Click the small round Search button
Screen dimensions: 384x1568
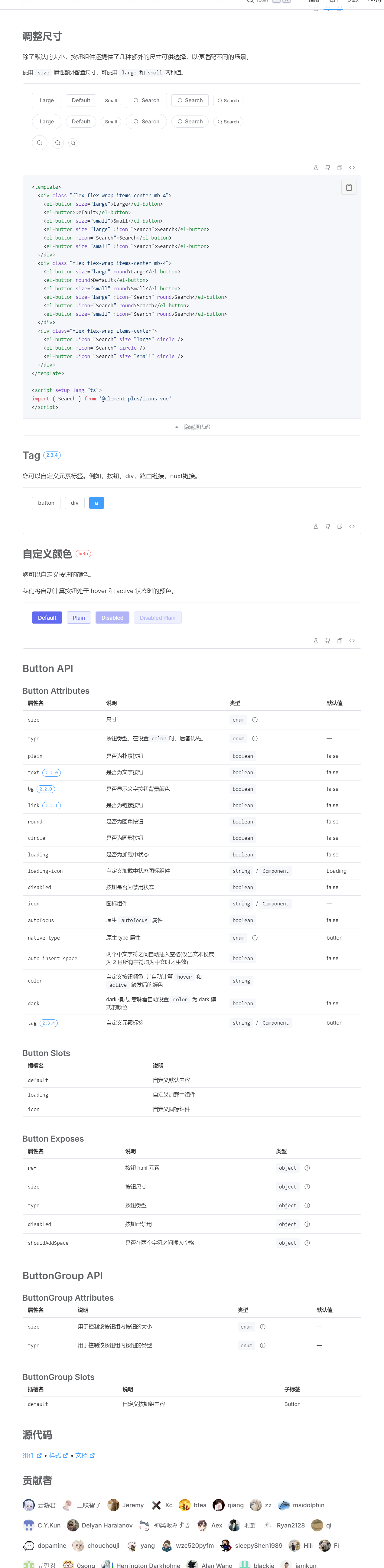tap(228, 122)
